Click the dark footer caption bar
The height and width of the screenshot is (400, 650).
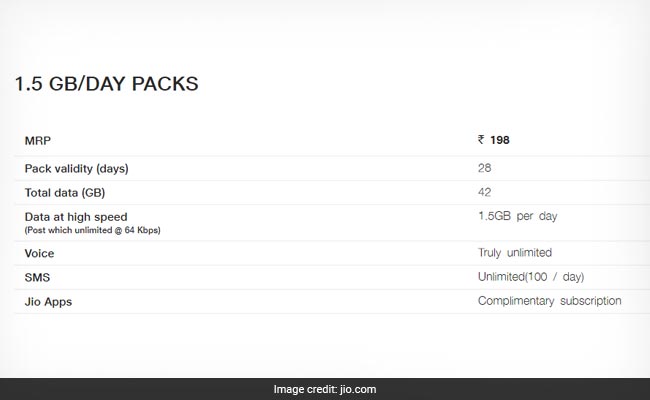[x=325, y=389]
